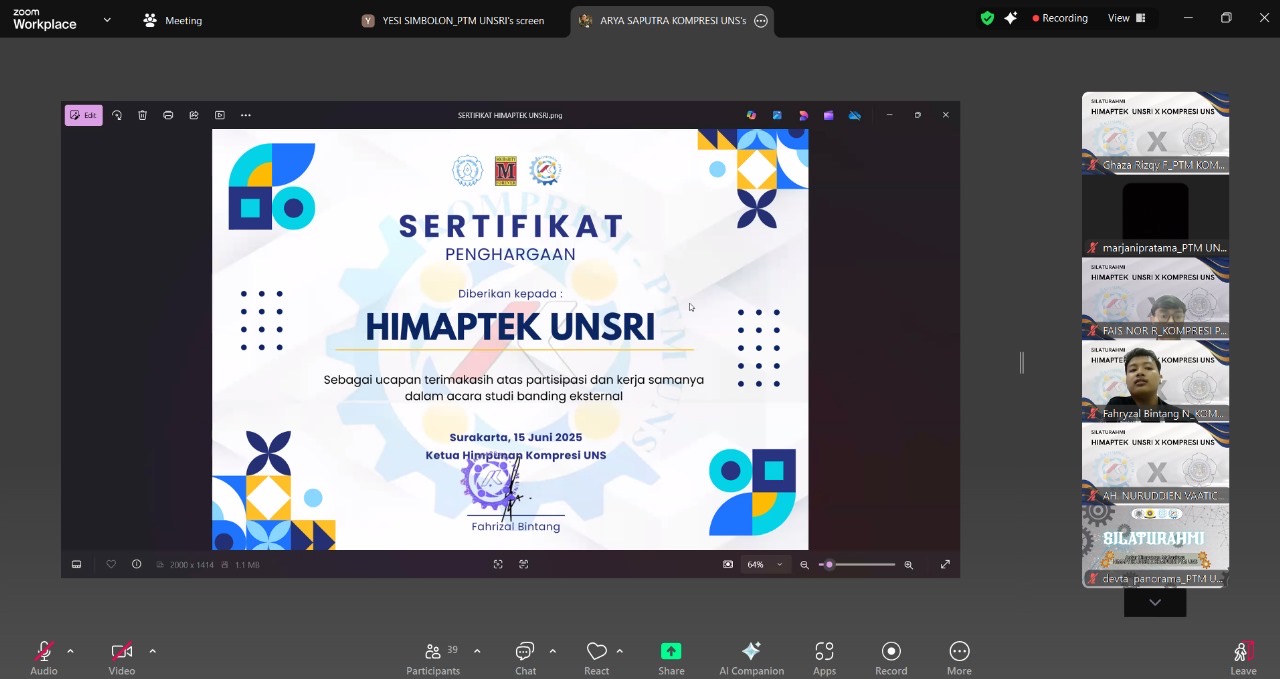Click the panel divider handle
1280x679 pixels.
(1021, 363)
